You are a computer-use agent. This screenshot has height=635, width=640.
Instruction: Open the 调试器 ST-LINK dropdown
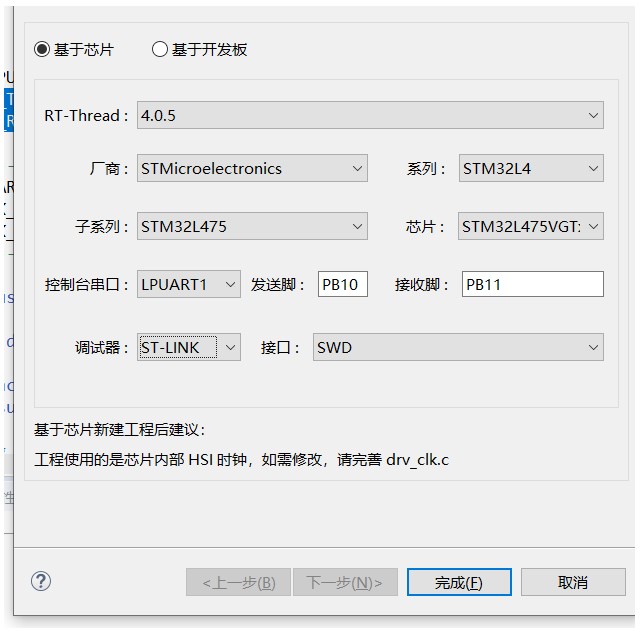point(188,348)
